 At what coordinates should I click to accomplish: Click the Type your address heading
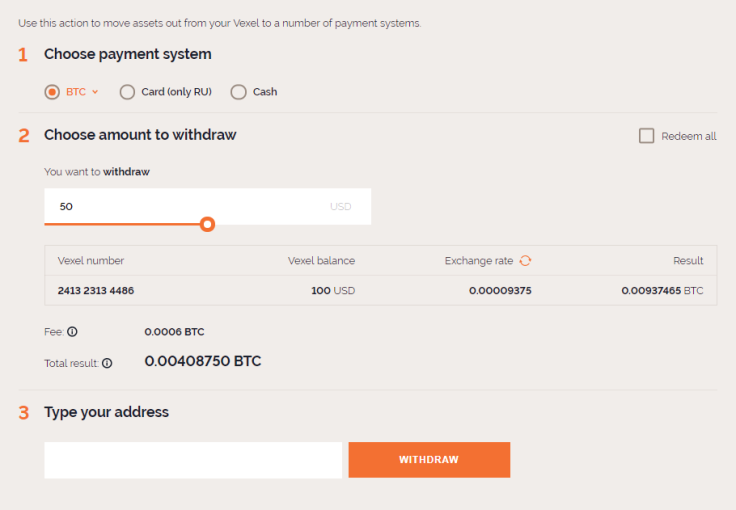tap(107, 412)
